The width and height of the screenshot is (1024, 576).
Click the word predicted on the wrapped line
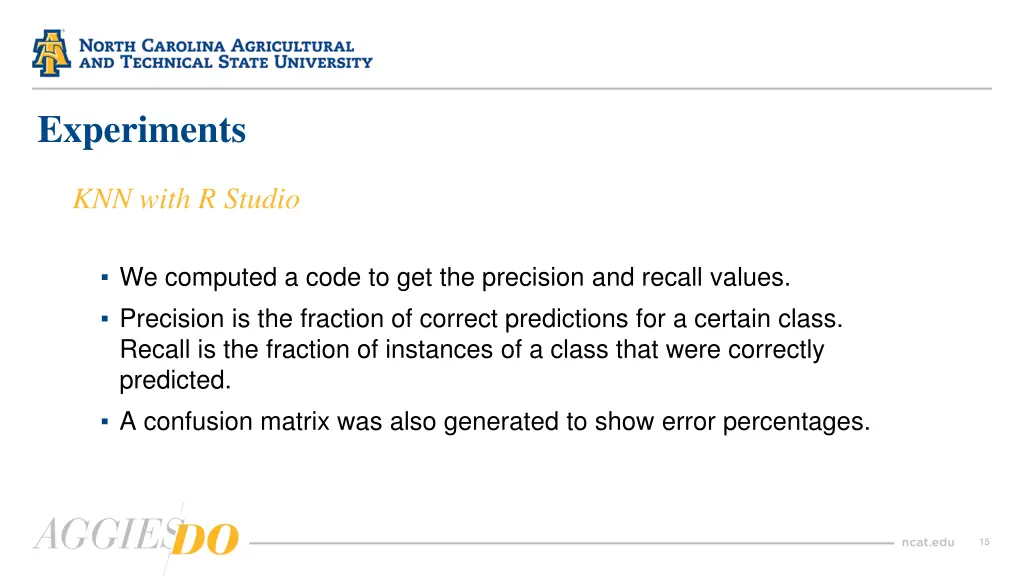175,380
